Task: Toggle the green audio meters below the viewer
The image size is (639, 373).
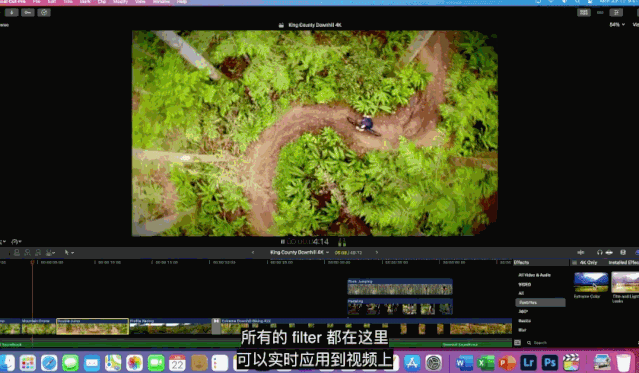Action: [342, 242]
